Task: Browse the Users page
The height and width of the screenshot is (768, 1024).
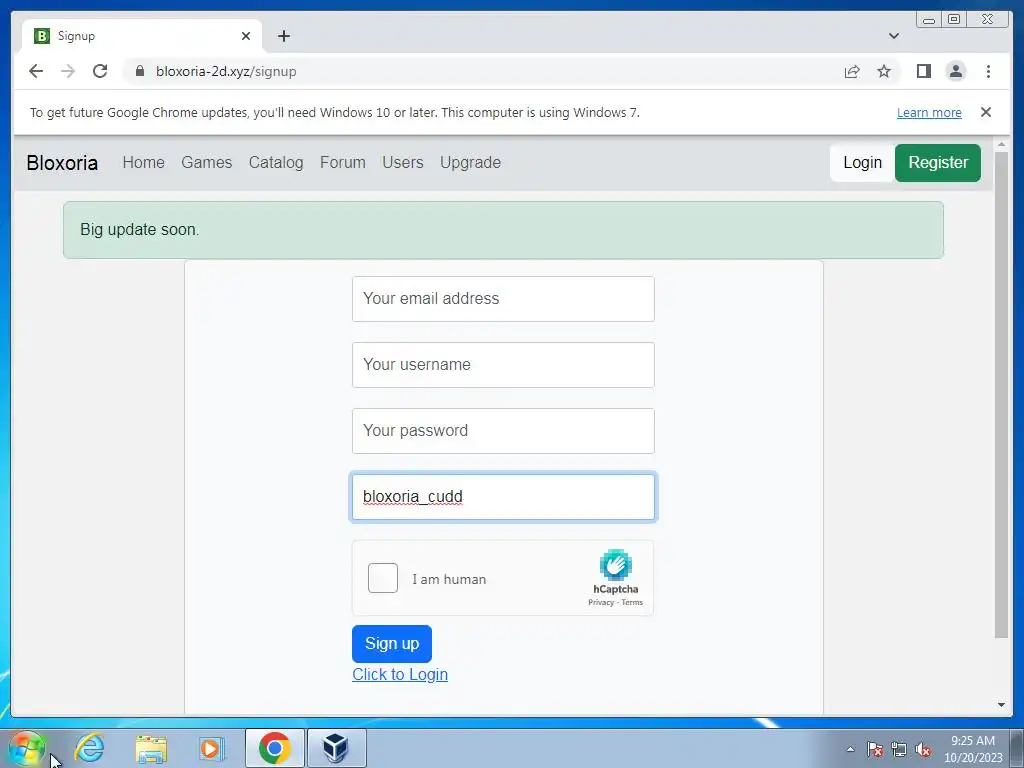Action: pyautogui.click(x=402, y=163)
